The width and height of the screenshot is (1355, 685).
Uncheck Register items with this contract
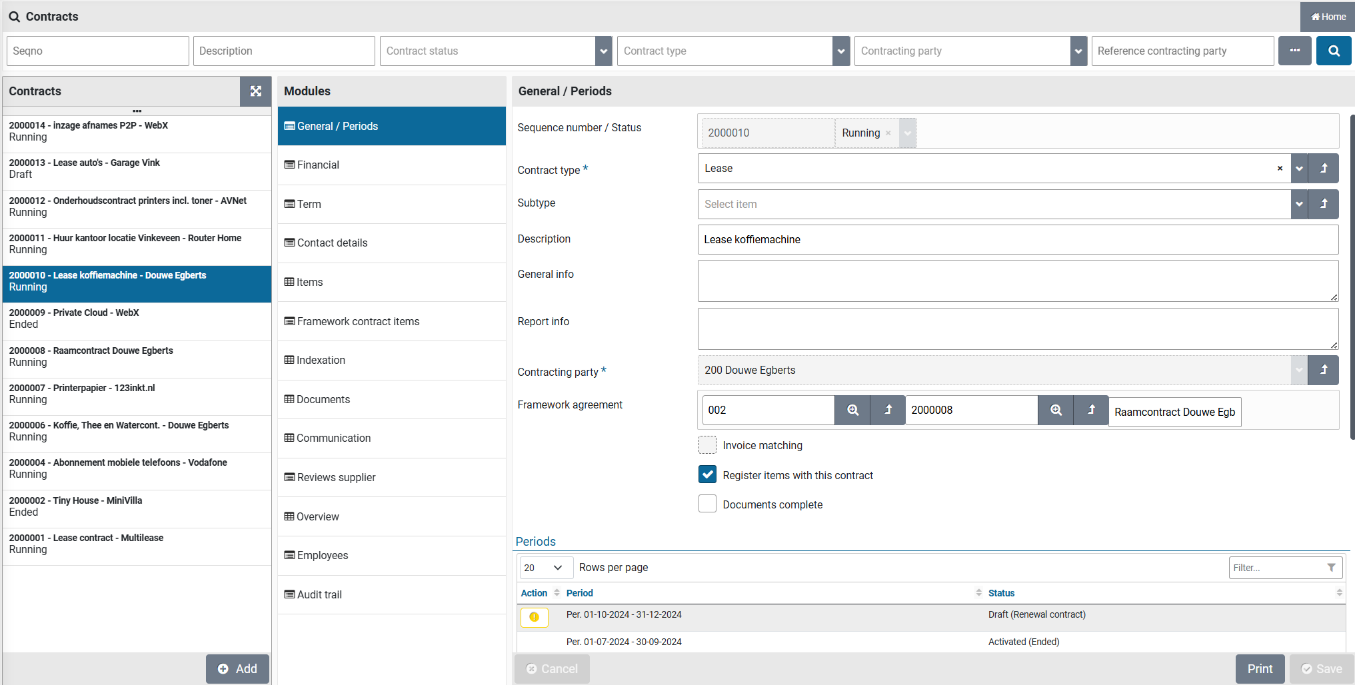(707, 475)
